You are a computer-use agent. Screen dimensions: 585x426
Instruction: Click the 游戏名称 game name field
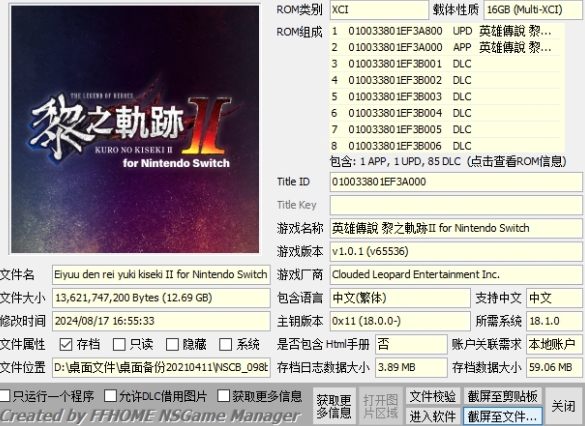(456, 228)
